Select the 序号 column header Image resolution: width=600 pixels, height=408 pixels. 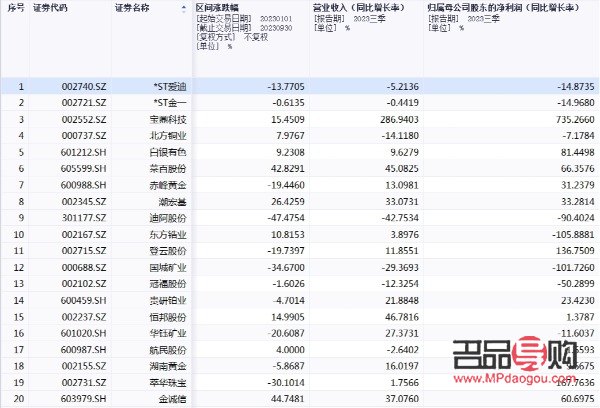[x=16, y=8]
